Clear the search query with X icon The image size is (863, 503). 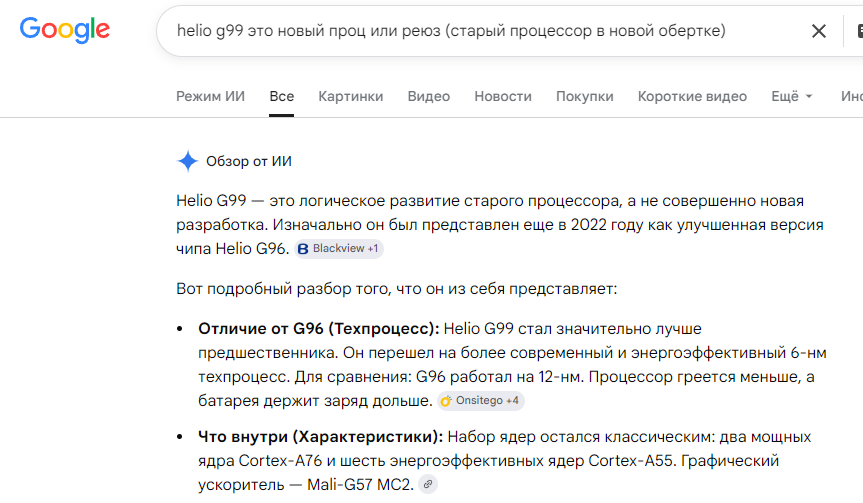point(818,31)
